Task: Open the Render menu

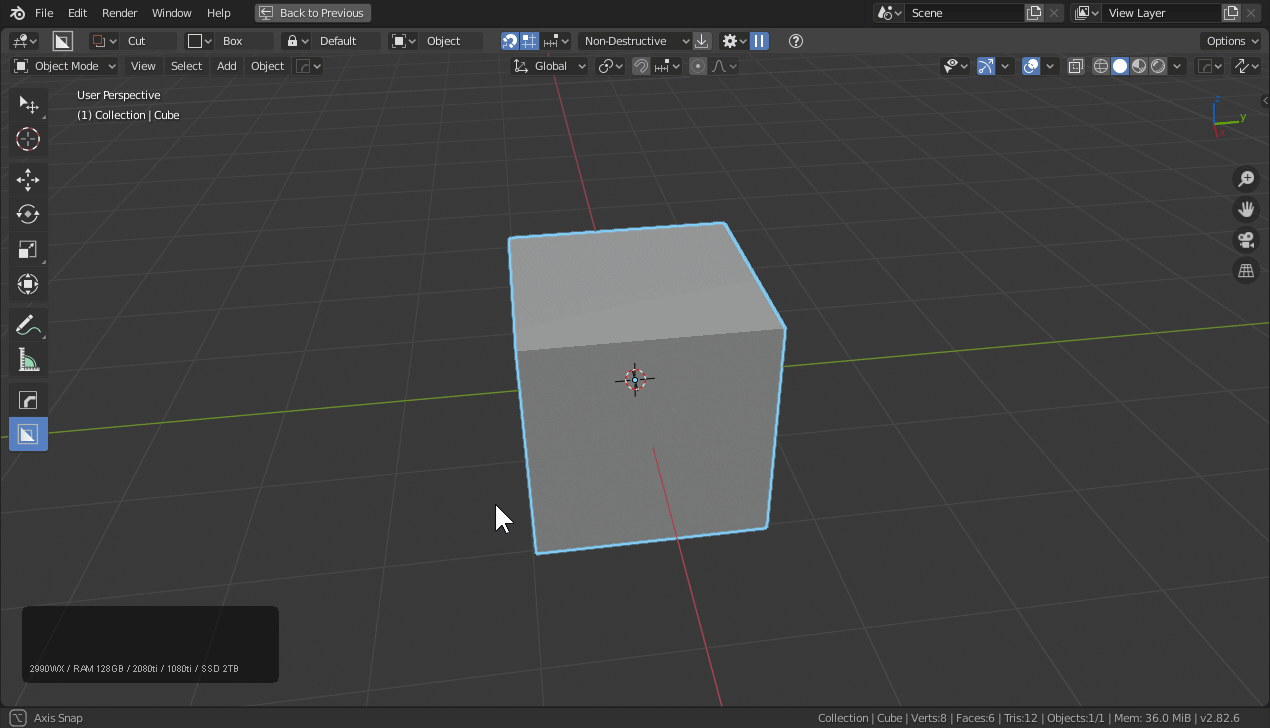Action: (x=120, y=13)
